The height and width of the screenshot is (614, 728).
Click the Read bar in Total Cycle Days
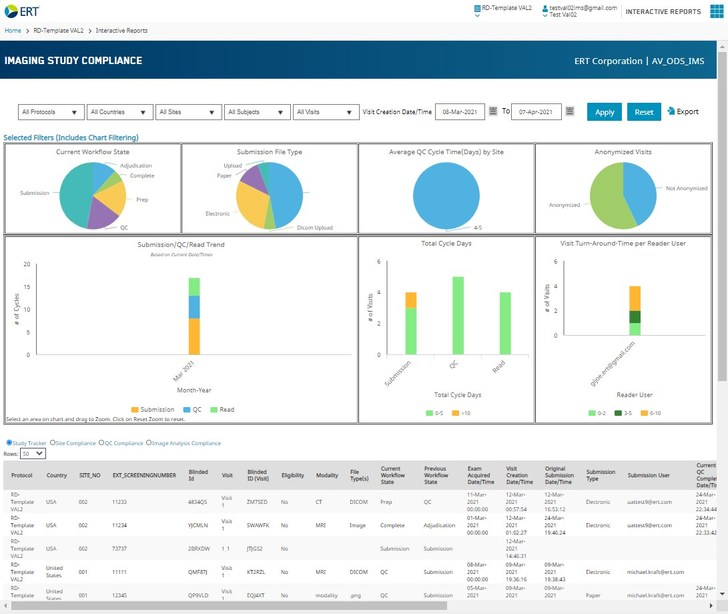(x=505, y=323)
